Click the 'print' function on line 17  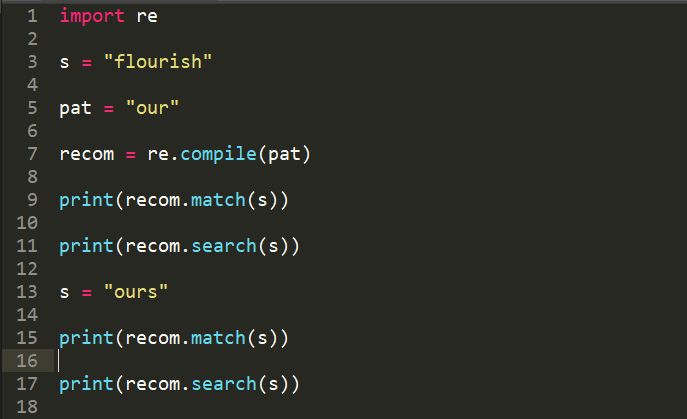pyautogui.click(x=86, y=384)
